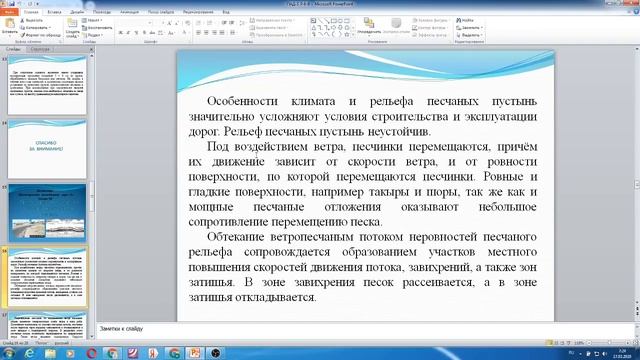Open the font name combo box
The image size is (640, 360).
point(135,23)
